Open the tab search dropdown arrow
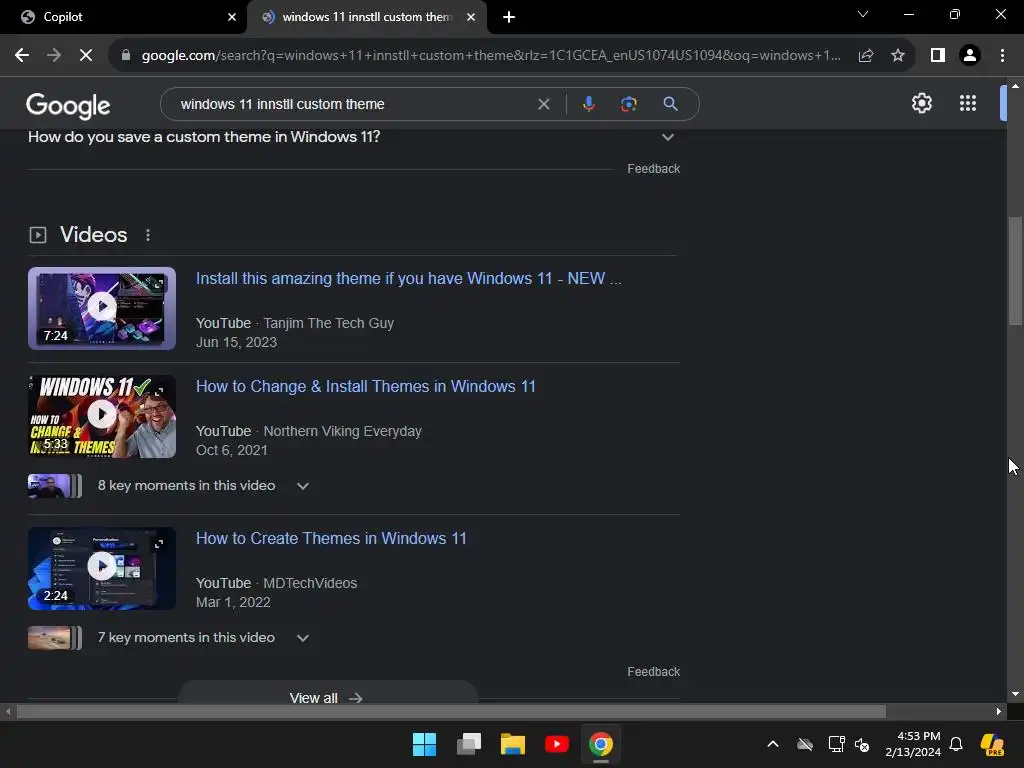The image size is (1024, 768). click(863, 14)
